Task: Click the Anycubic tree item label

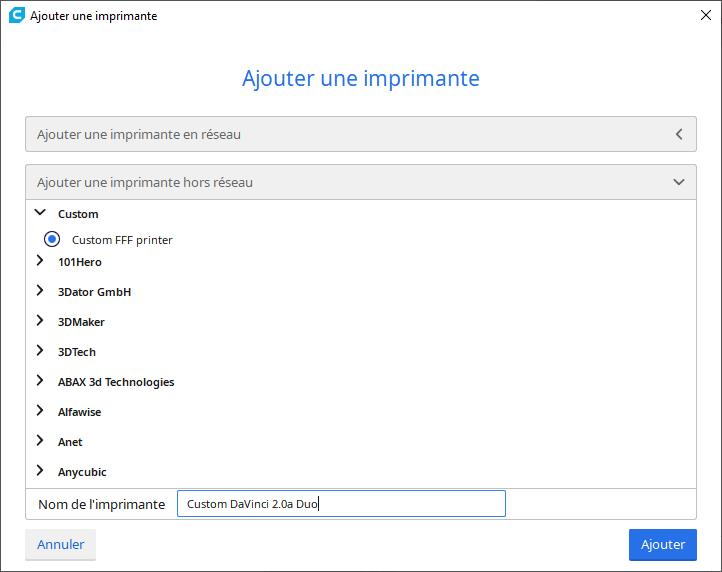Action: 82,472
